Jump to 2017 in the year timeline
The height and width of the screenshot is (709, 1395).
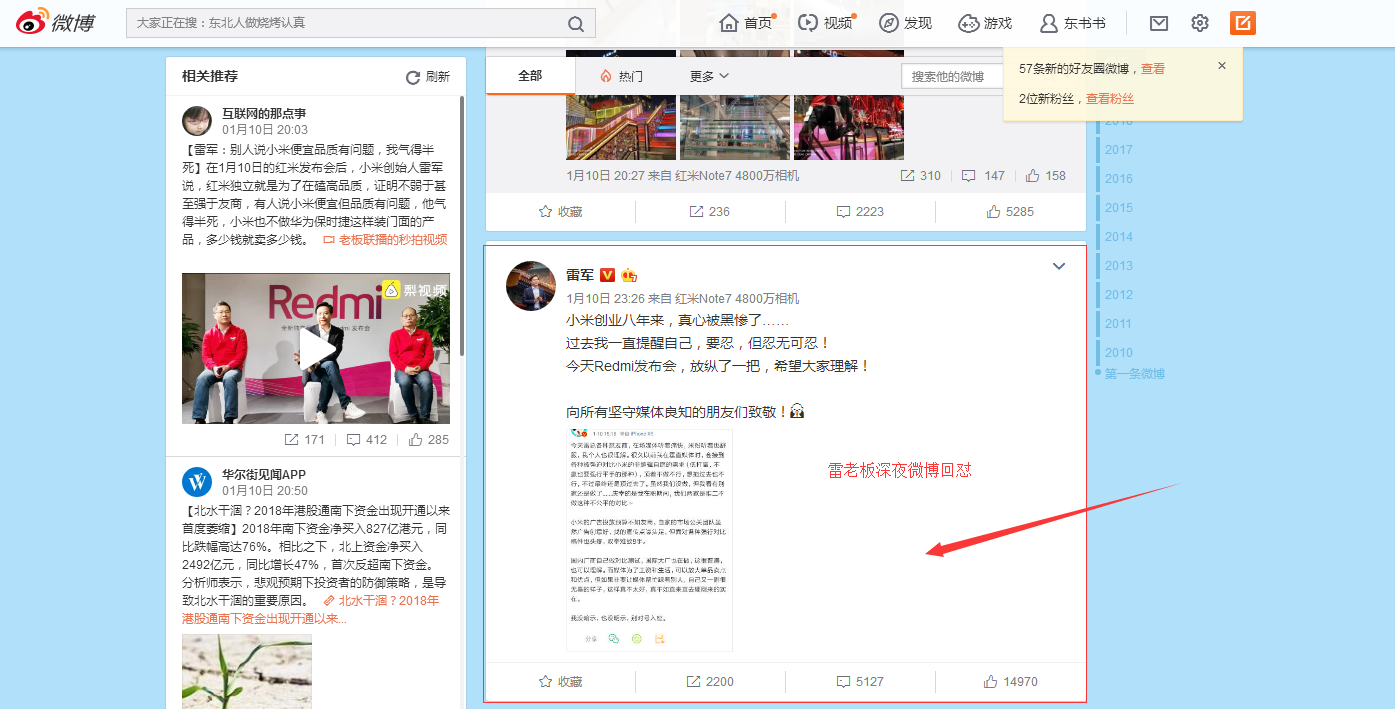tap(1119, 150)
